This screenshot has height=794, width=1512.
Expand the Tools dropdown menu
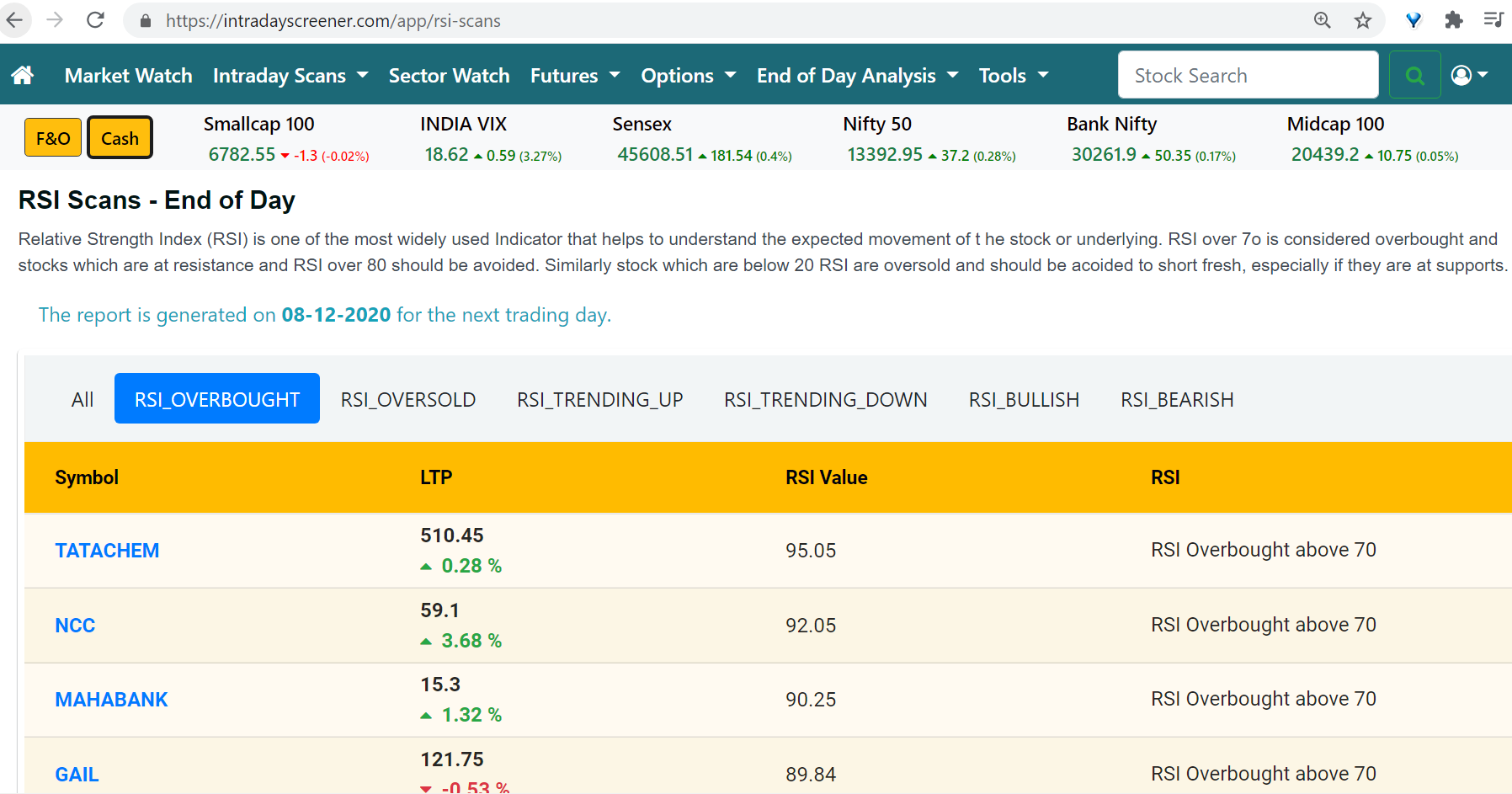point(1014,76)
